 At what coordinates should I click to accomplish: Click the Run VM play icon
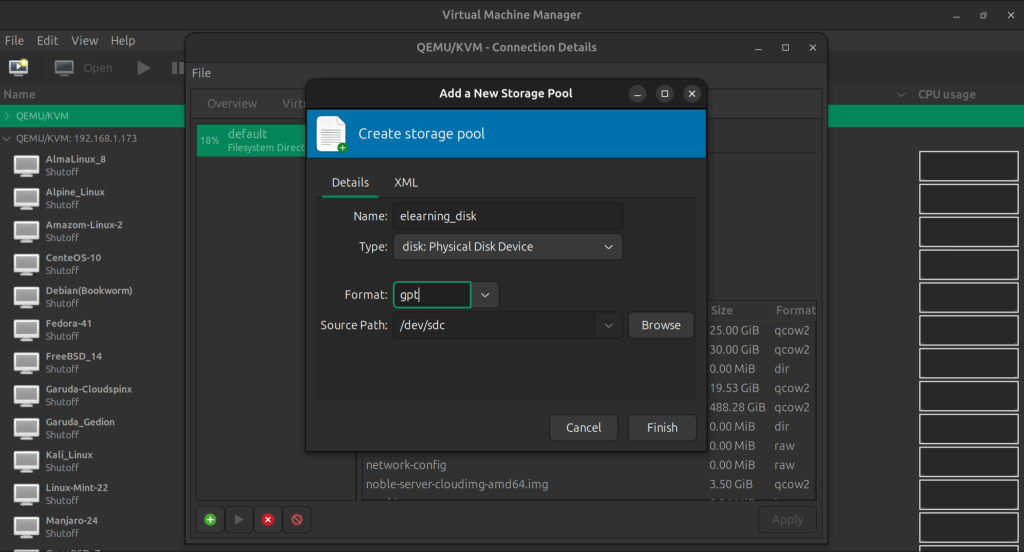[x=143, y=68]
